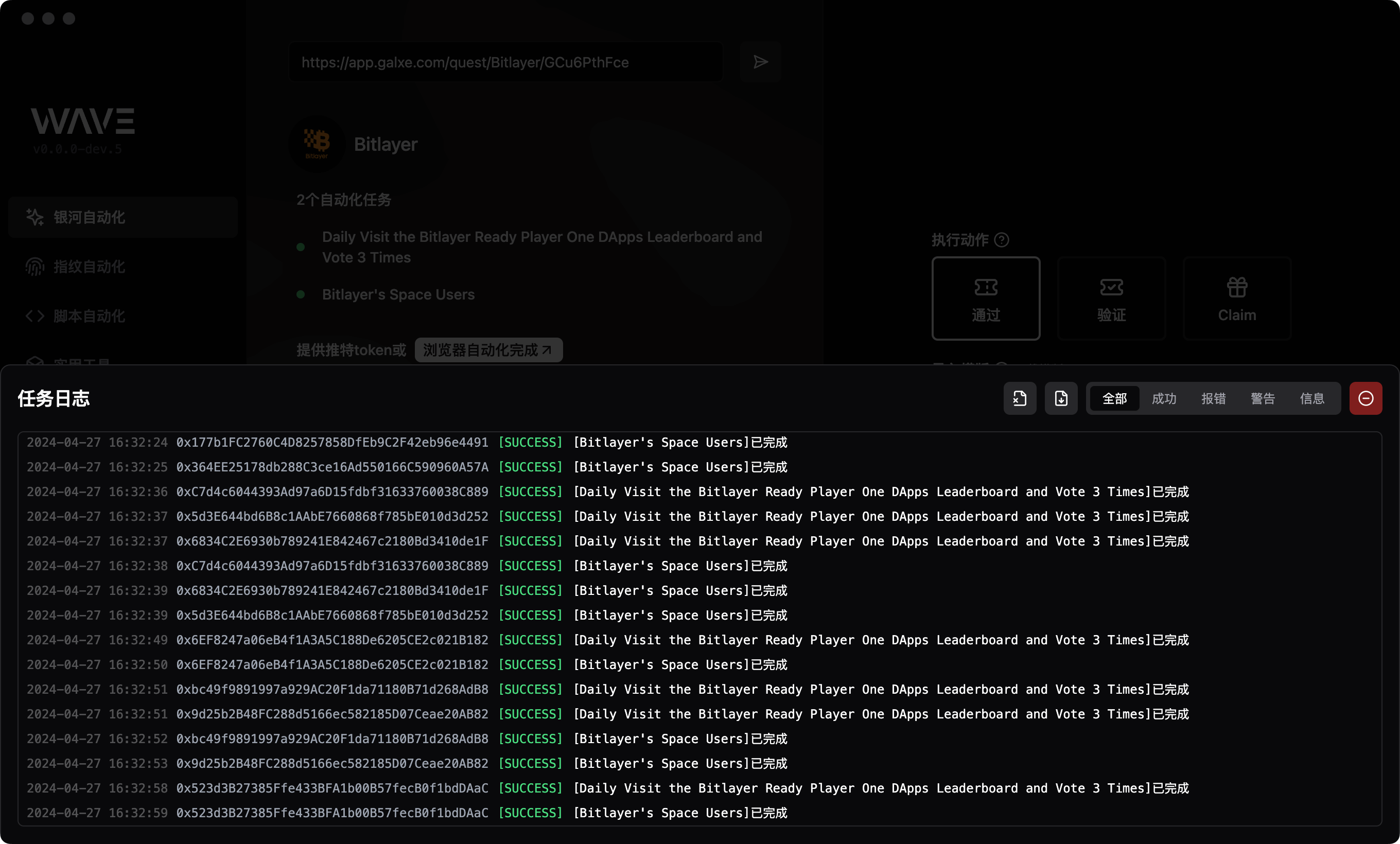Select the 通过 action card
Screen dimensions: 1400x844
[x=986, y=298]
